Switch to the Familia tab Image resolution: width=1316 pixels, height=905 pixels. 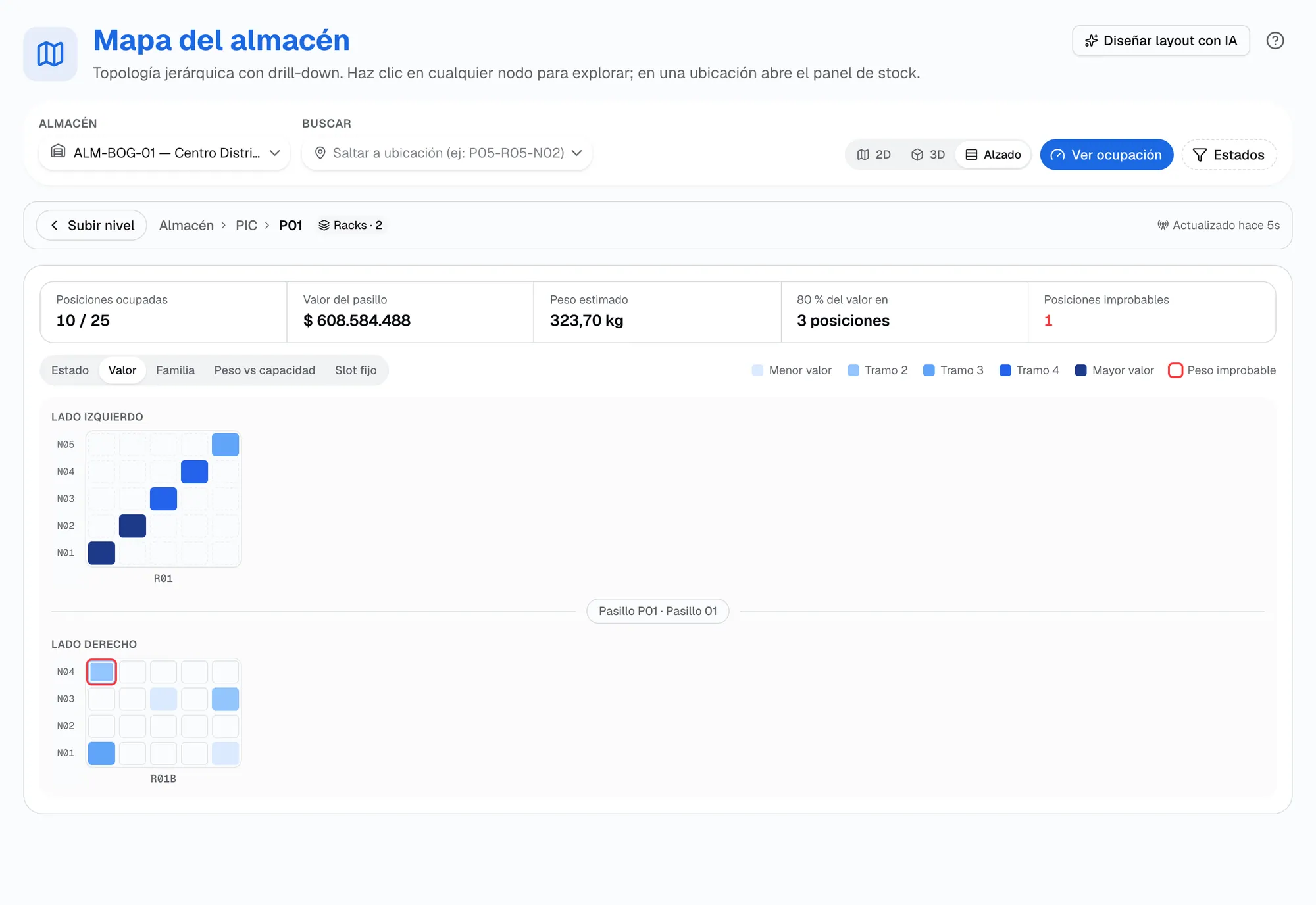tap(175, 370)
